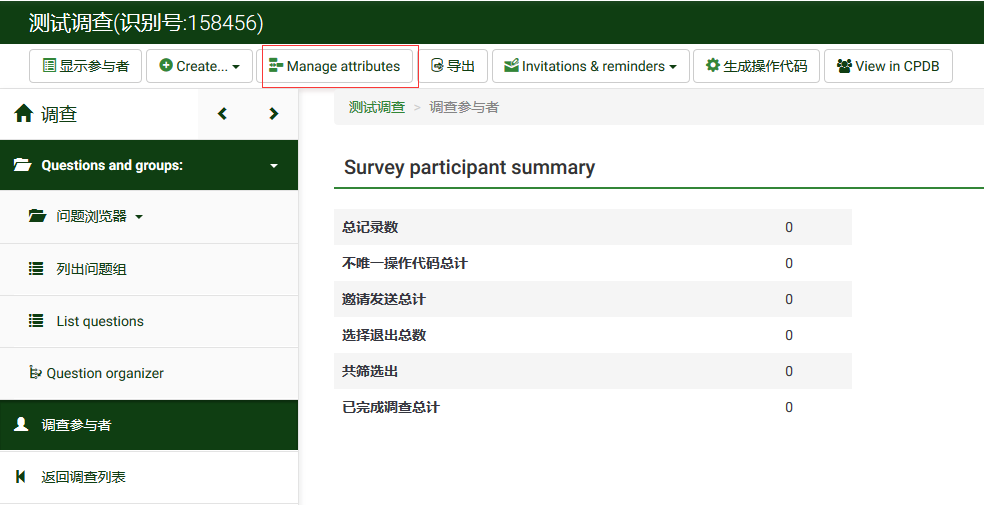Click the left arrow in sidebar header

223,114
